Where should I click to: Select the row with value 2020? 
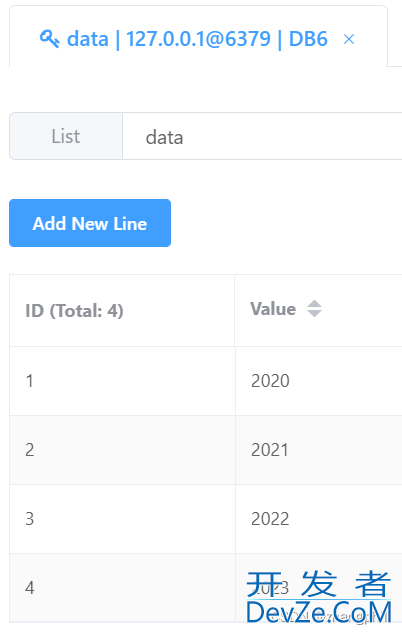(x=206, y=381)
